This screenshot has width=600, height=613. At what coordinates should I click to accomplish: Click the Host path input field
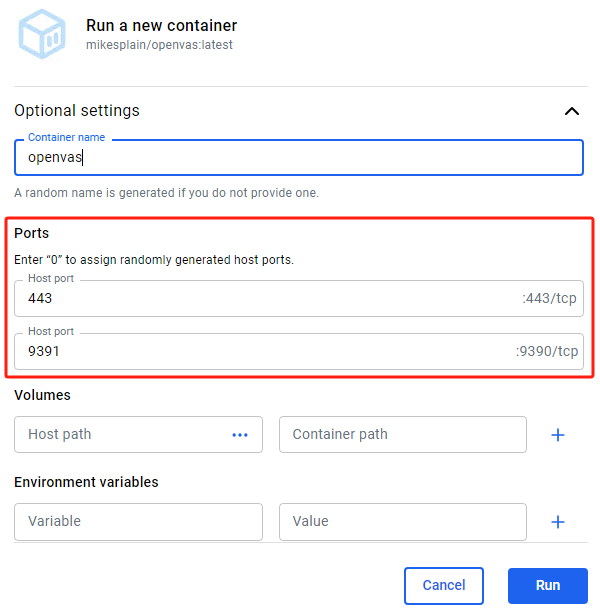pyautogui.click(x=120, y=435)
